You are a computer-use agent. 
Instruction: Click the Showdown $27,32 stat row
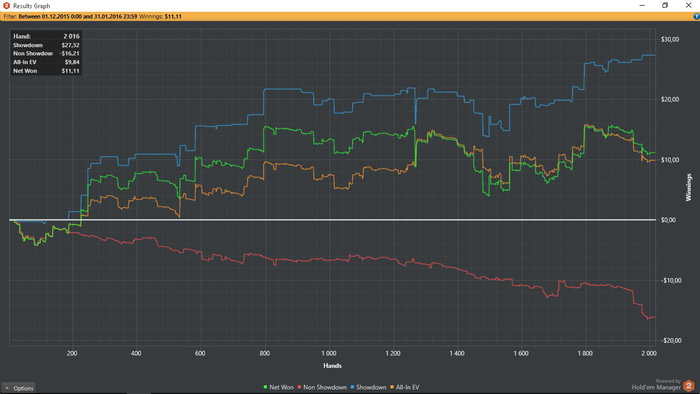click(x=46, y=45)
